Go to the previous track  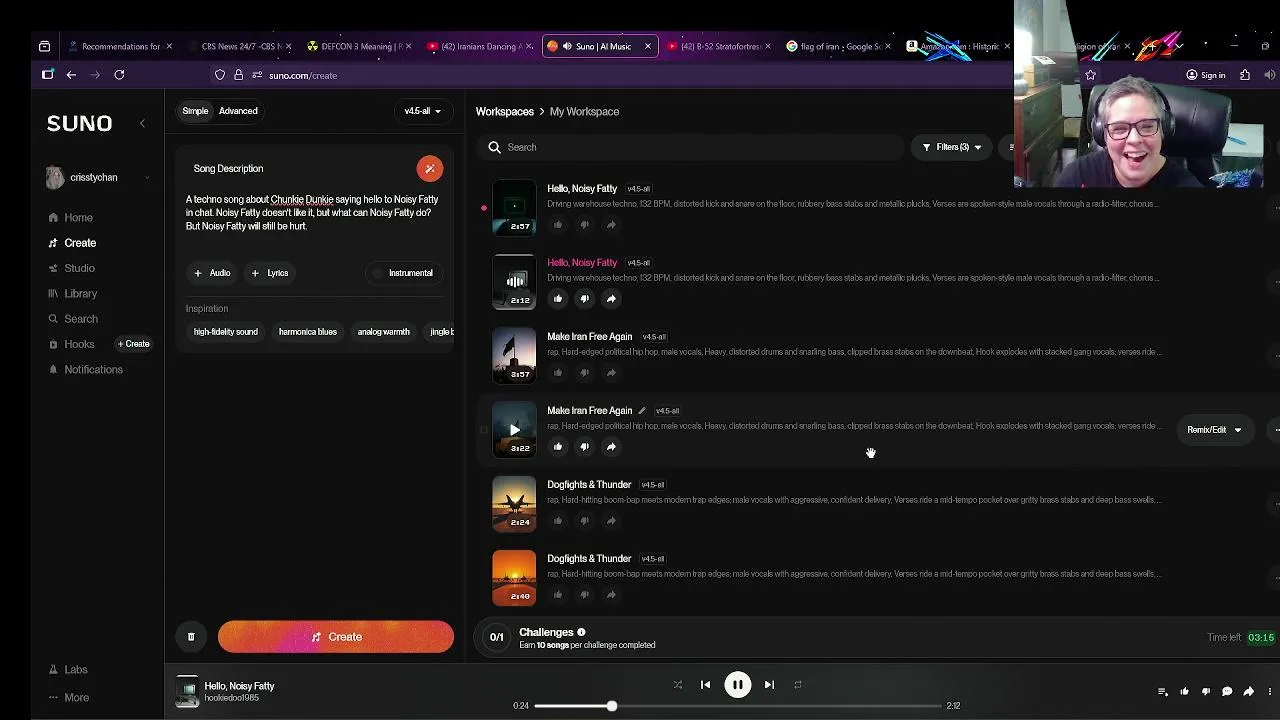pos(705,685)
